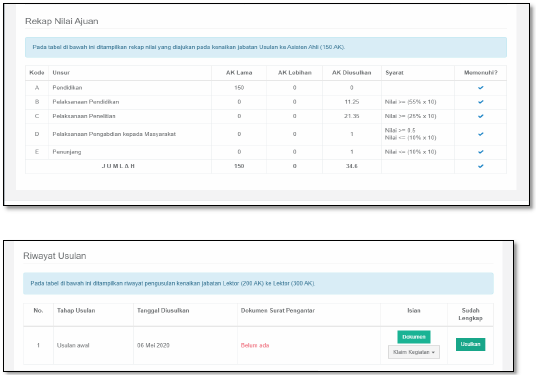This screenshot has width=536, height=375.
Task: Click the 'AK Lama' column header
Action: (x=239, y=72)
